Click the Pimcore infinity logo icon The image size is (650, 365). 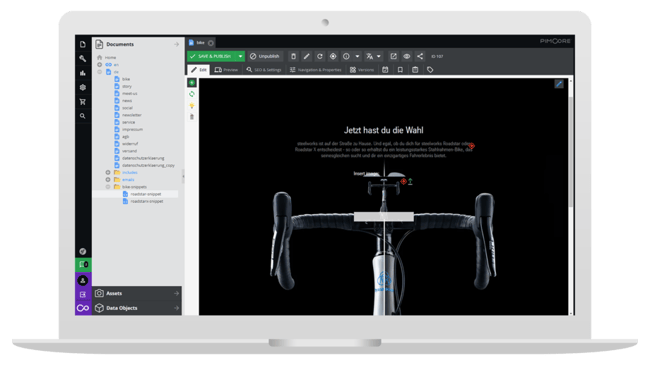(x=83, y=308)
